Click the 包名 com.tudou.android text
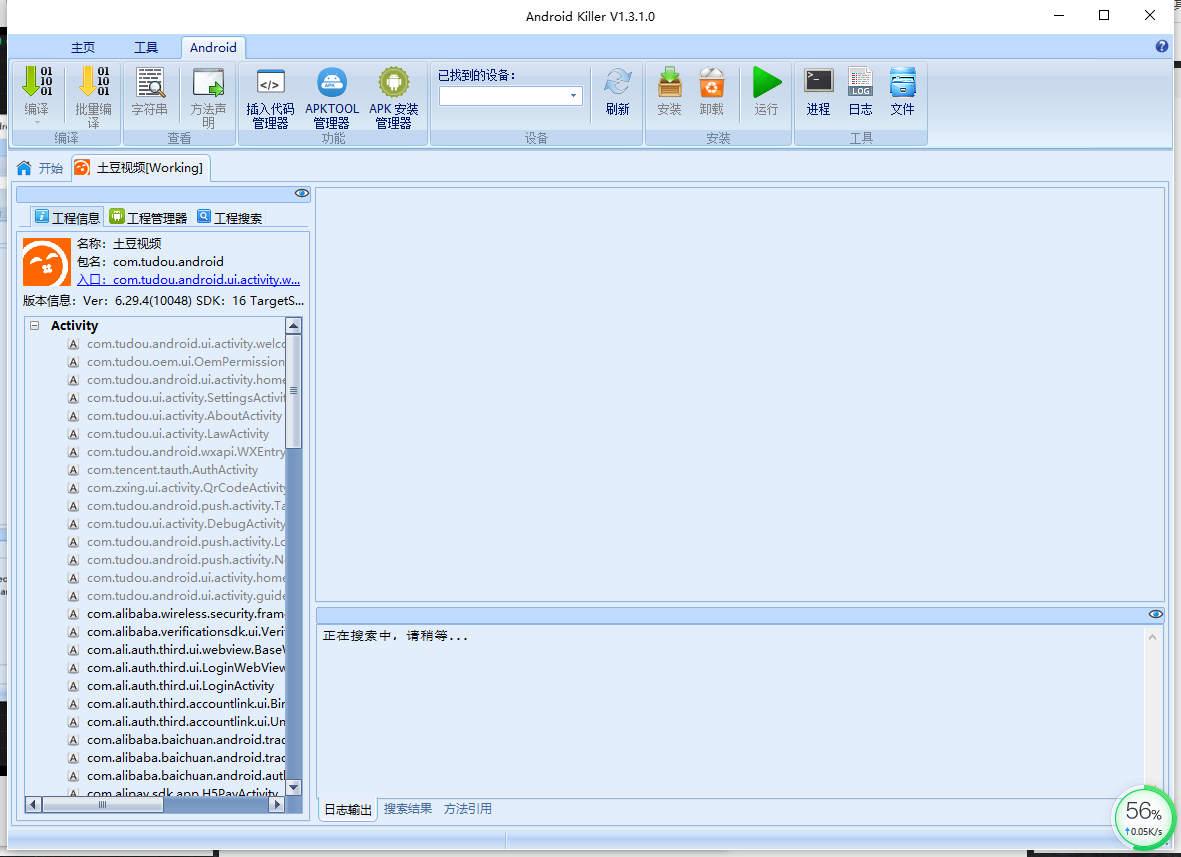 coord(151,261)
